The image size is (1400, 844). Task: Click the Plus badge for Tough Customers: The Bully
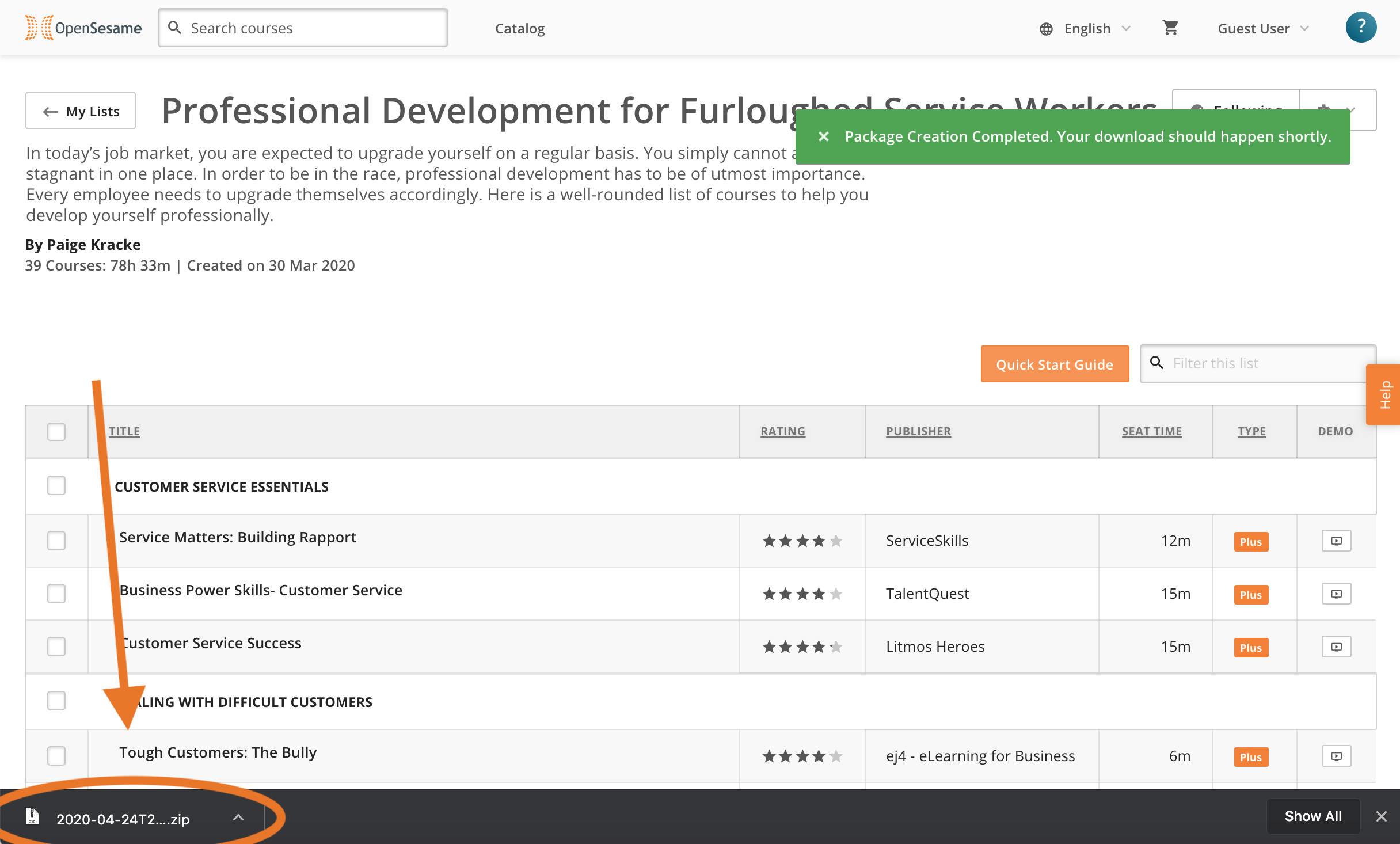(1251, 757)
